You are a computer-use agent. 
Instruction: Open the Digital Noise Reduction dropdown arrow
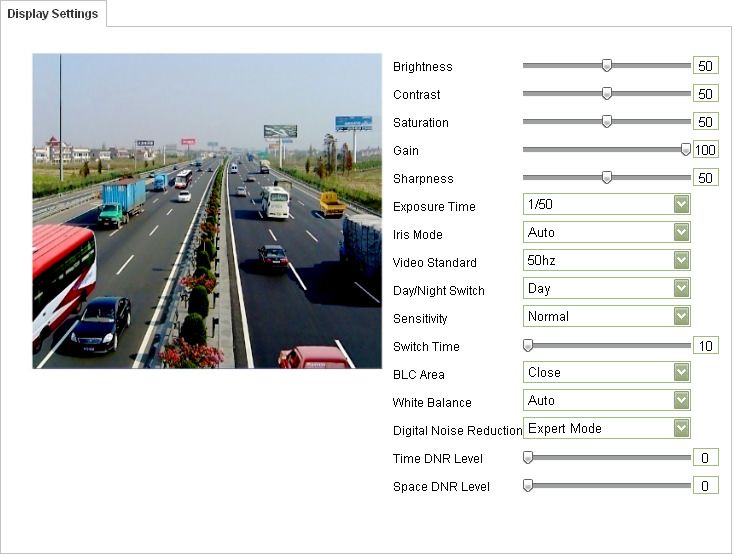point(682,428)
